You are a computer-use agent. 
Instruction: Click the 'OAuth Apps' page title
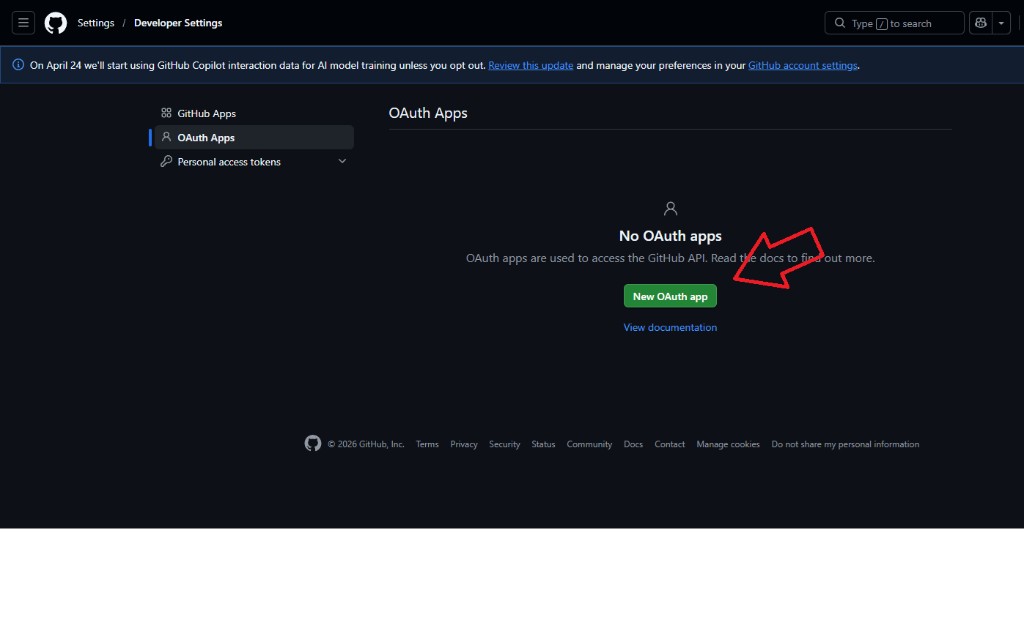pyautogui.click(x=428, y=113)
